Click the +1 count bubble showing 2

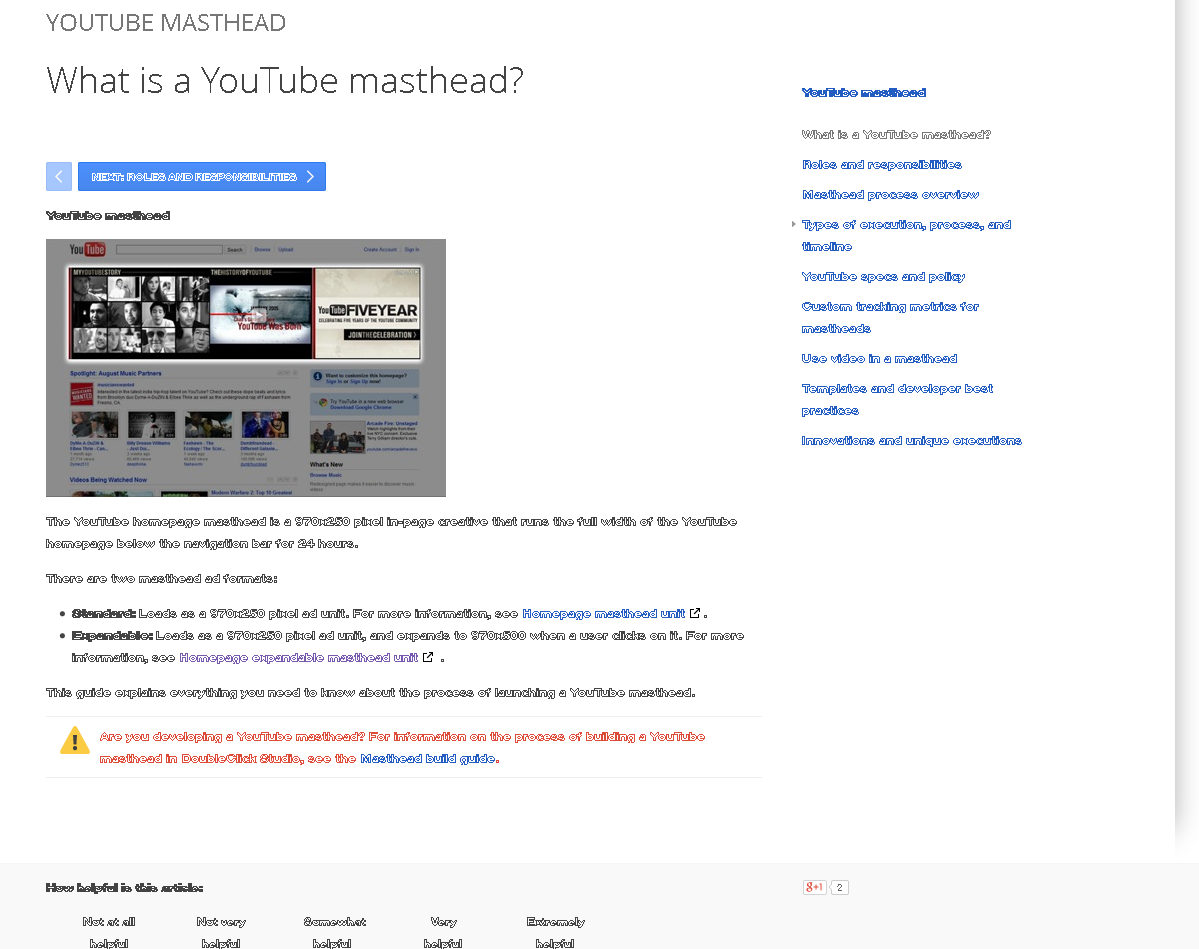point(840,887)
